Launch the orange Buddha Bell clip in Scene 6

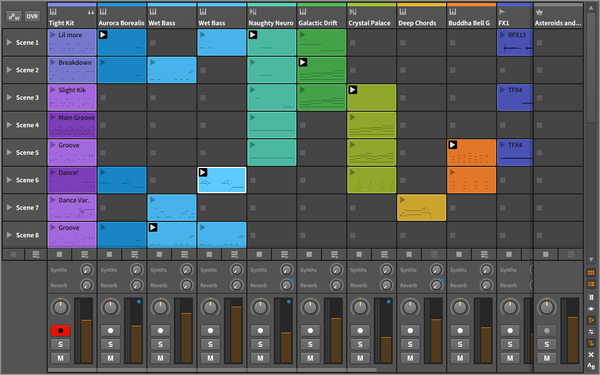[x=453, y=173]
